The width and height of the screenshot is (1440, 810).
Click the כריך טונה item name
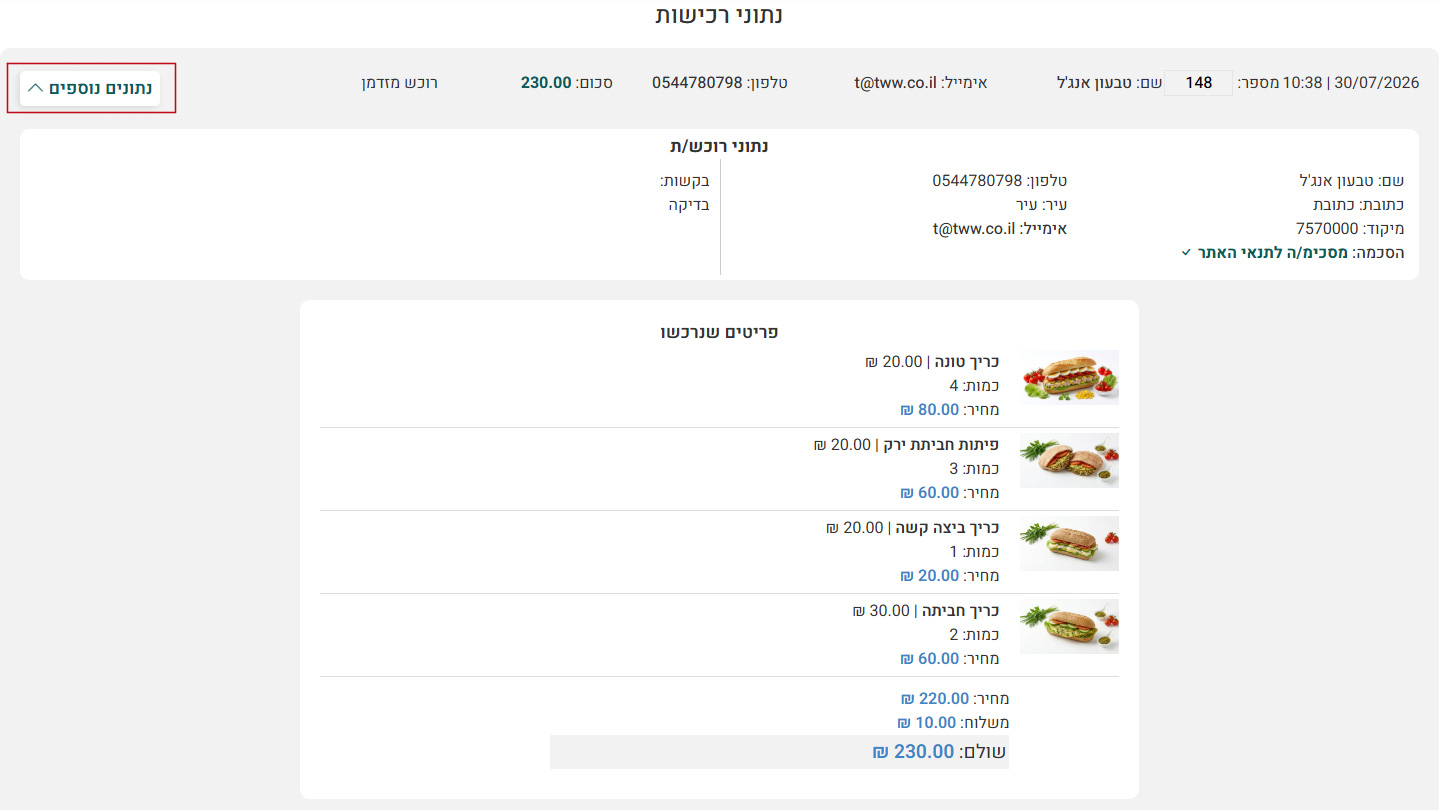point(966,361)
